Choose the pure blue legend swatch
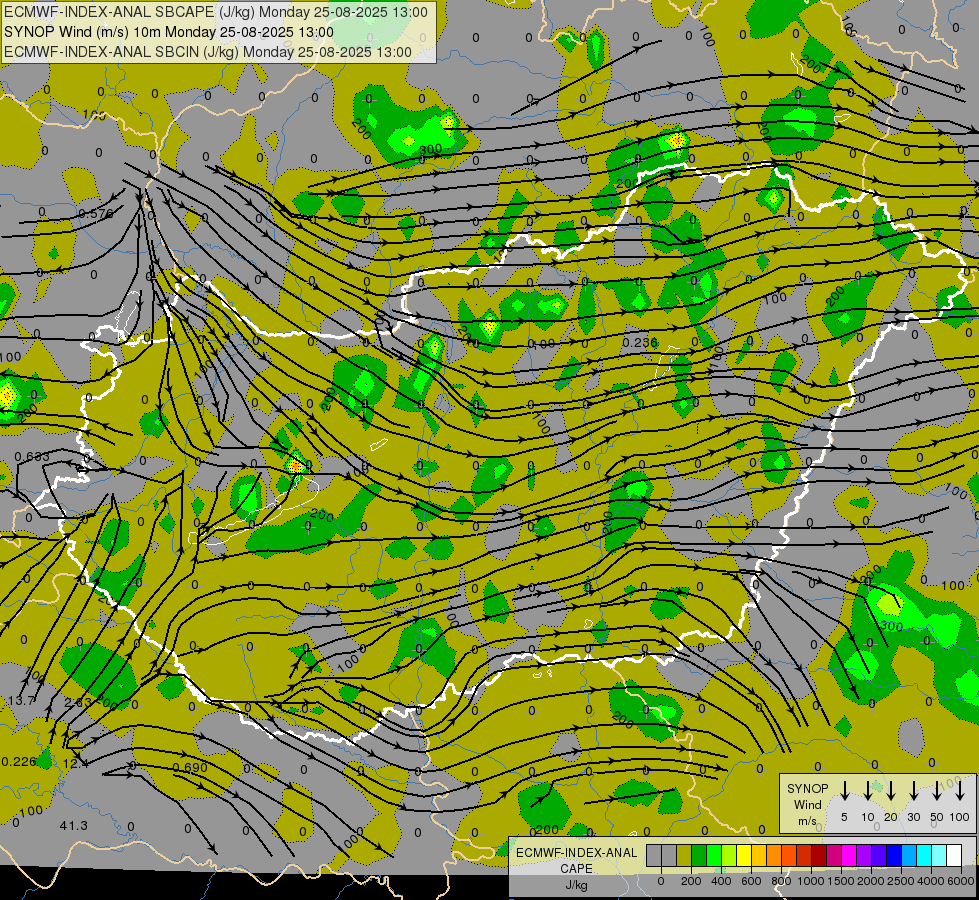Viewport: 979px width, 900px height. pos(893,855)
